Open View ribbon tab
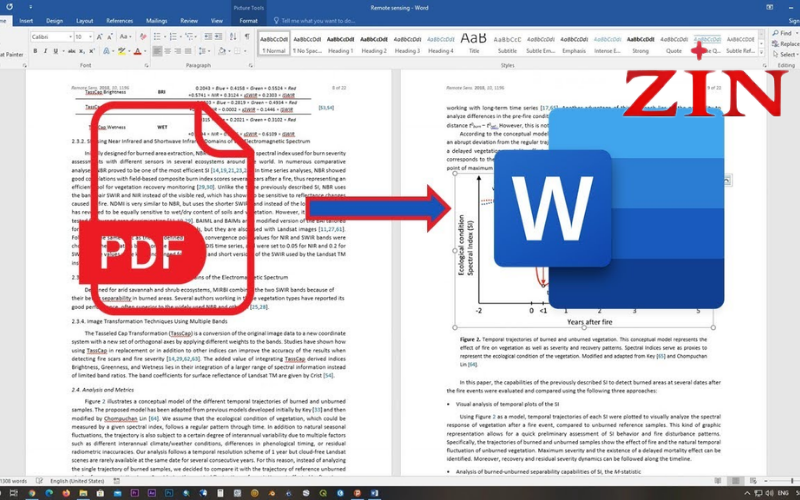800x500 pixels. tap(217, 21)
